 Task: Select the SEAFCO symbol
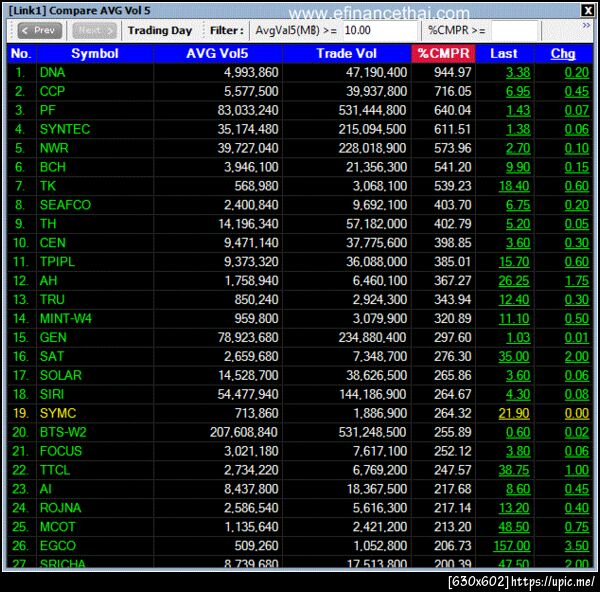pos(65,205)
